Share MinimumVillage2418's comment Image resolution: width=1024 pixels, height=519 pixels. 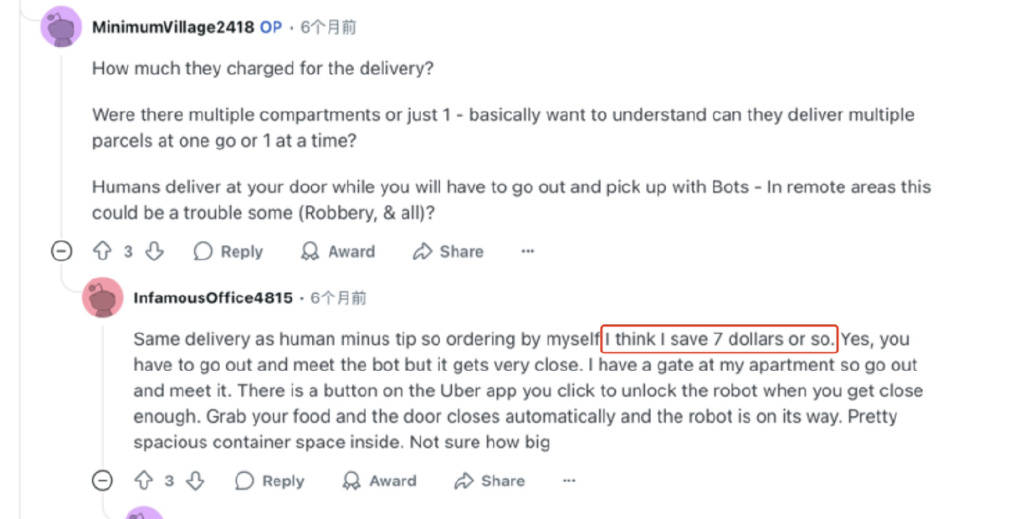[x=448, y=251]
